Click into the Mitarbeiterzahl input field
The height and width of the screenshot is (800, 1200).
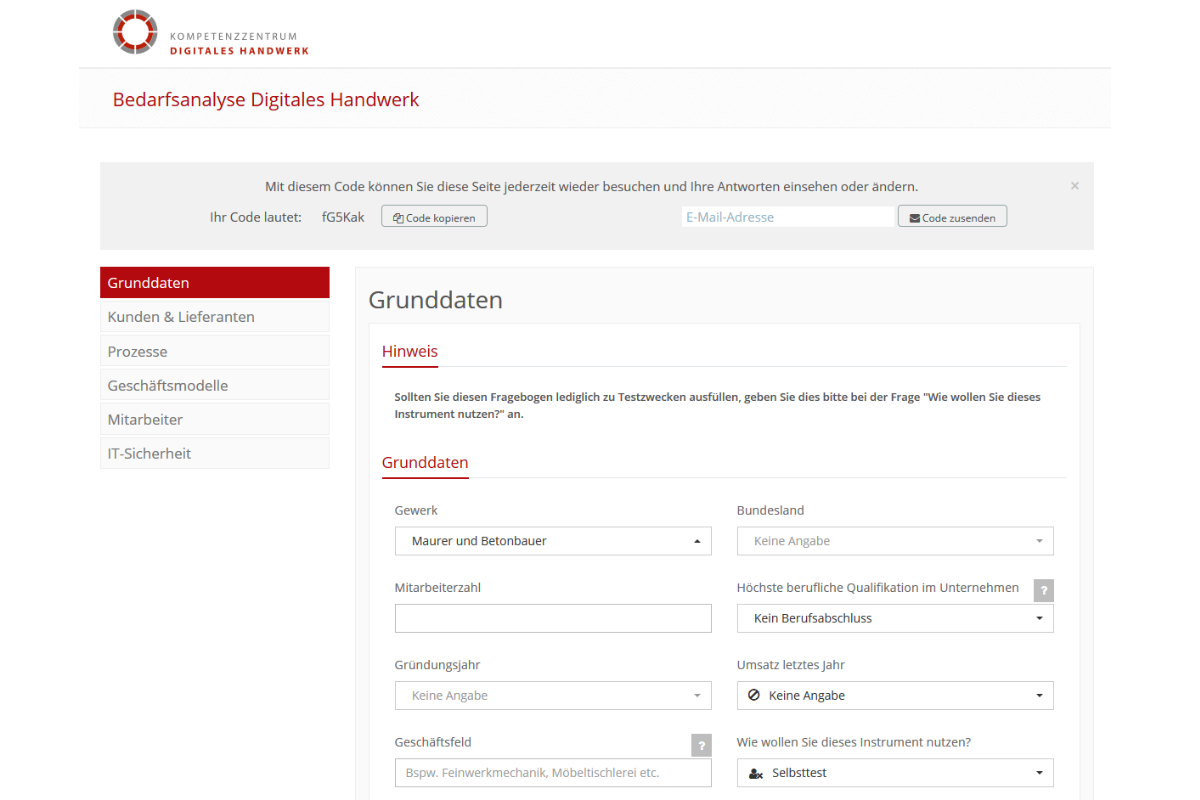tap(553, 618)
